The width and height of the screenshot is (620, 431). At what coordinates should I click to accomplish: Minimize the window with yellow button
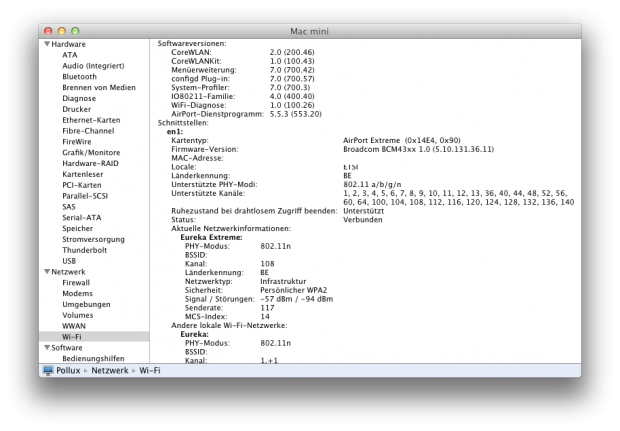click(62, 31)
